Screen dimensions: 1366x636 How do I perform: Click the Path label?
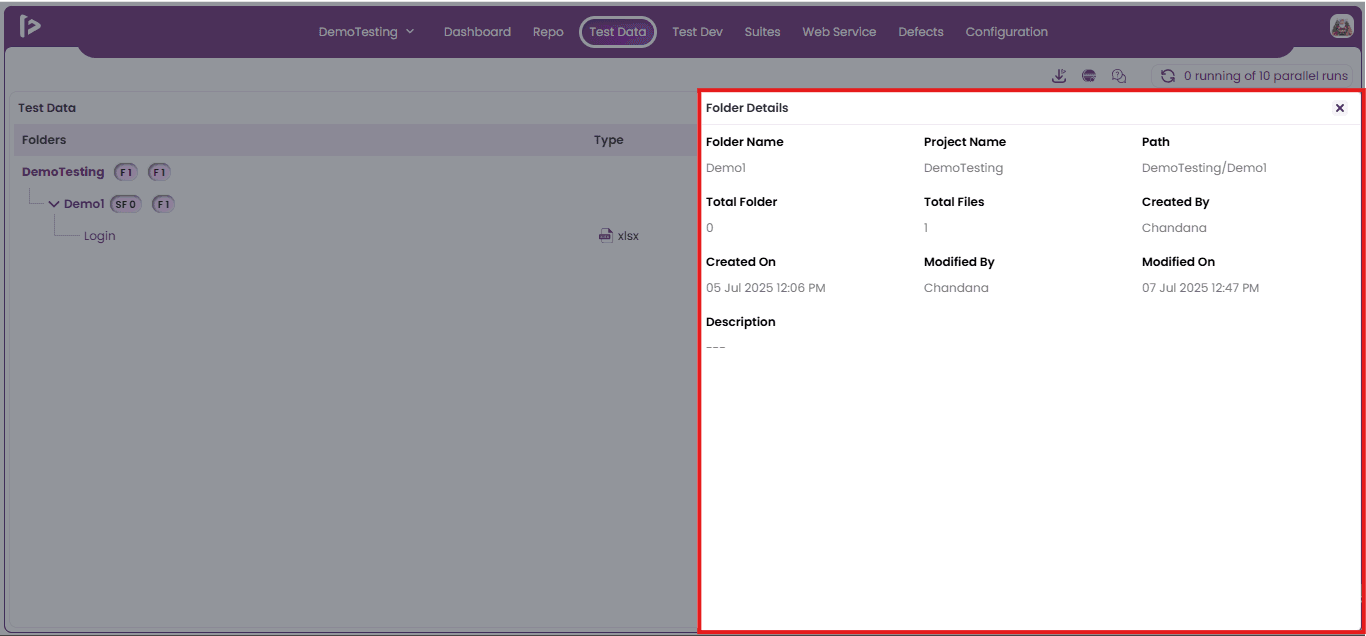point(1156,142)
